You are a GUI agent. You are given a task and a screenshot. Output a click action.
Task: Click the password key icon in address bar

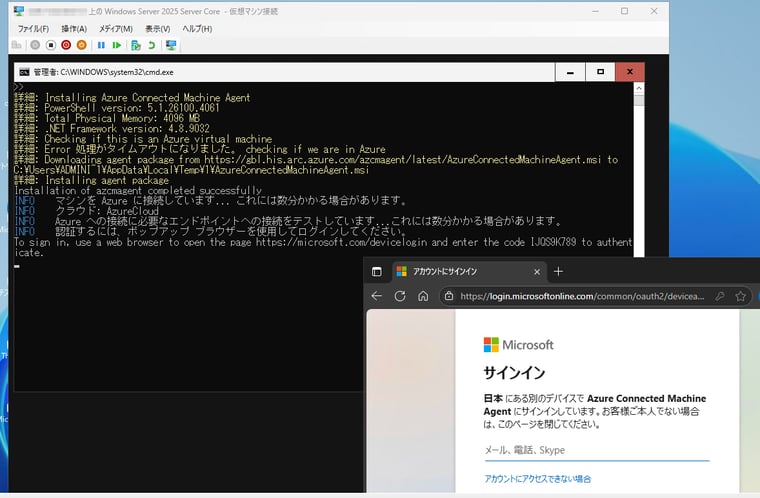[x=720, y=296]
